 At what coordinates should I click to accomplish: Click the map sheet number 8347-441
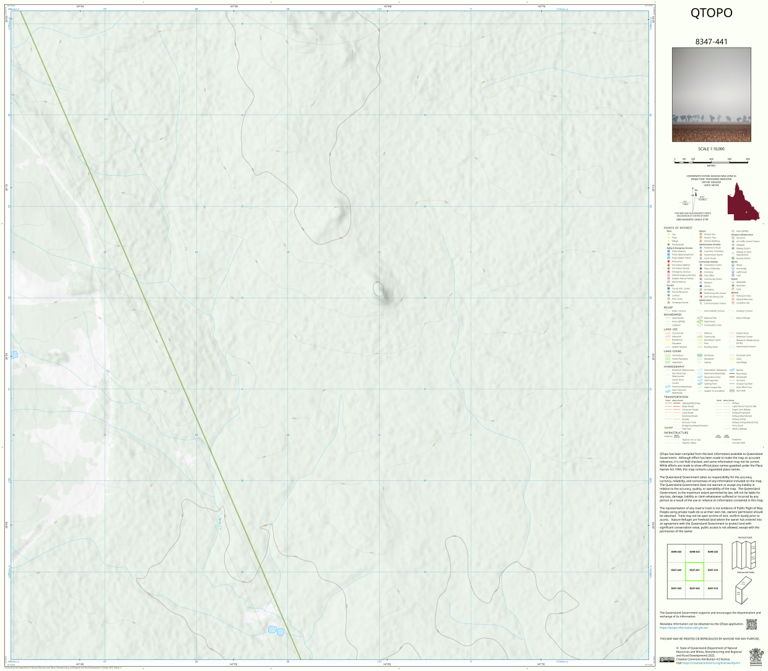coord(711,42)
